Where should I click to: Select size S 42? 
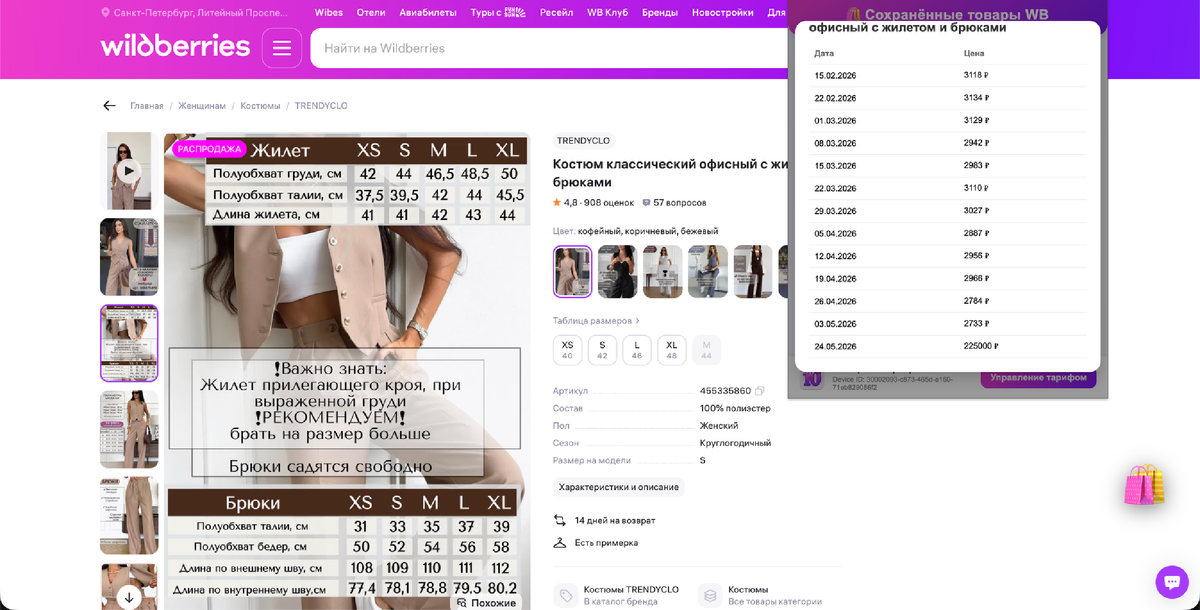tap(602, 350)
